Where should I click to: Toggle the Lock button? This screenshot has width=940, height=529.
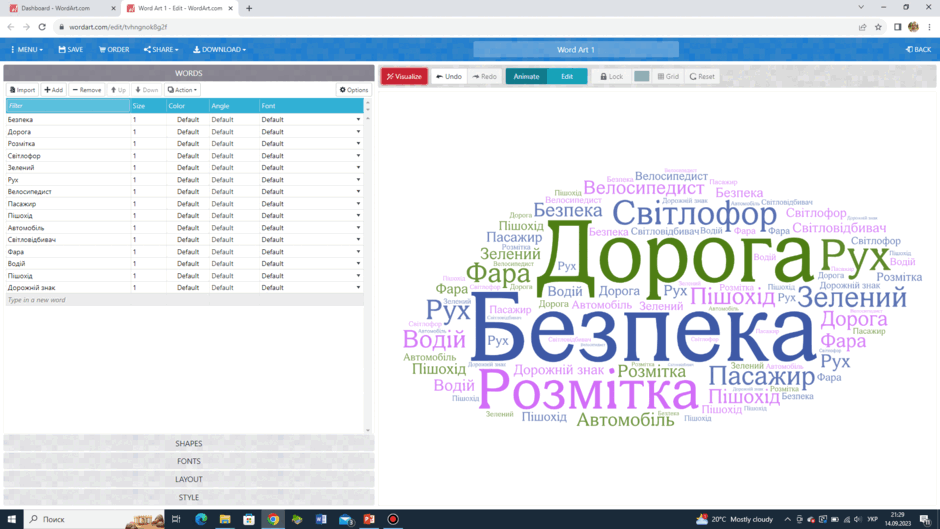click(612, 76)
